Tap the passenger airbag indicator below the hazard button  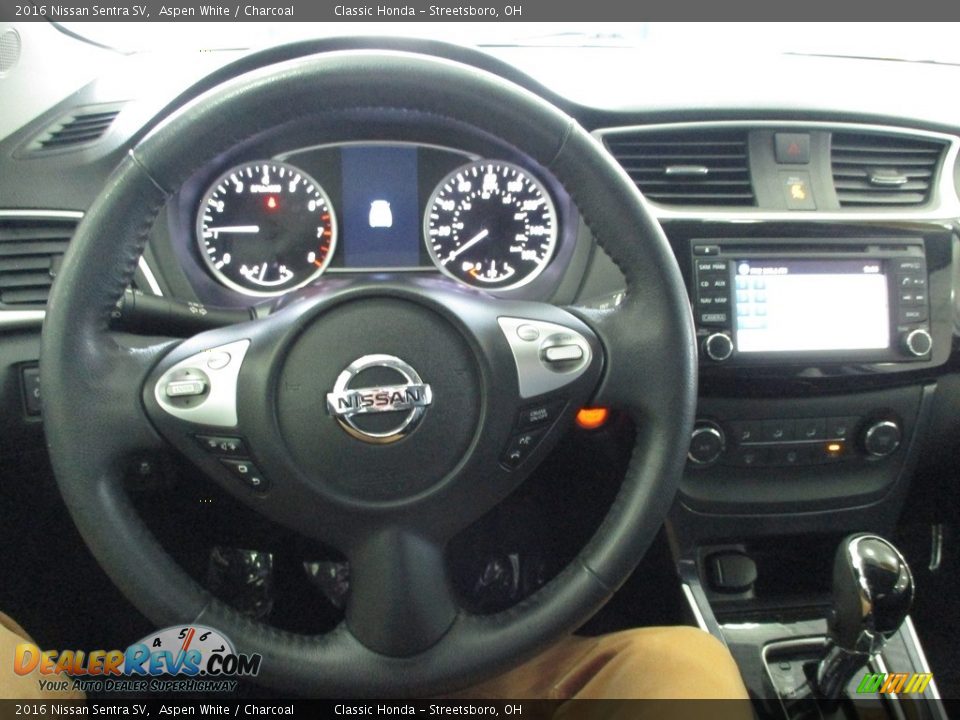click(797, 190)
